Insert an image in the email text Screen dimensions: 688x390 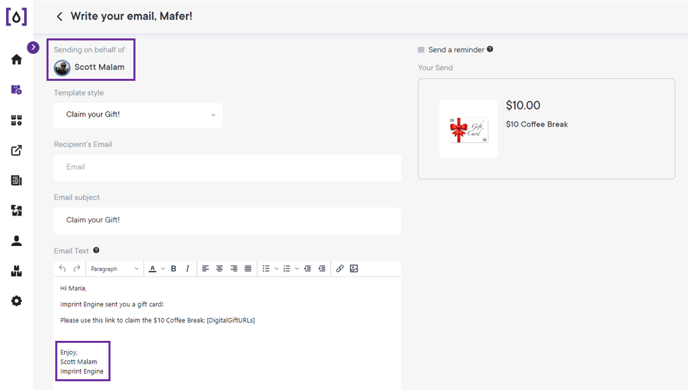pyautogui.click(x=354, y=268)
